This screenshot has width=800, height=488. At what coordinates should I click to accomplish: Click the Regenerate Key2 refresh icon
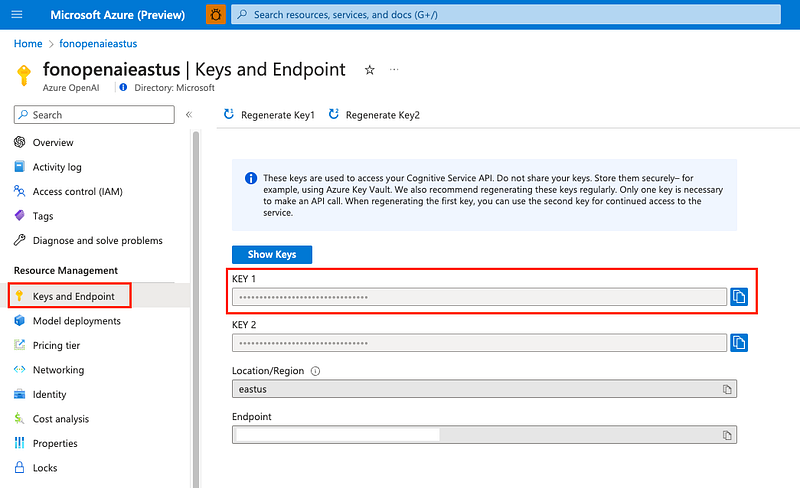(x=333, y=114)
